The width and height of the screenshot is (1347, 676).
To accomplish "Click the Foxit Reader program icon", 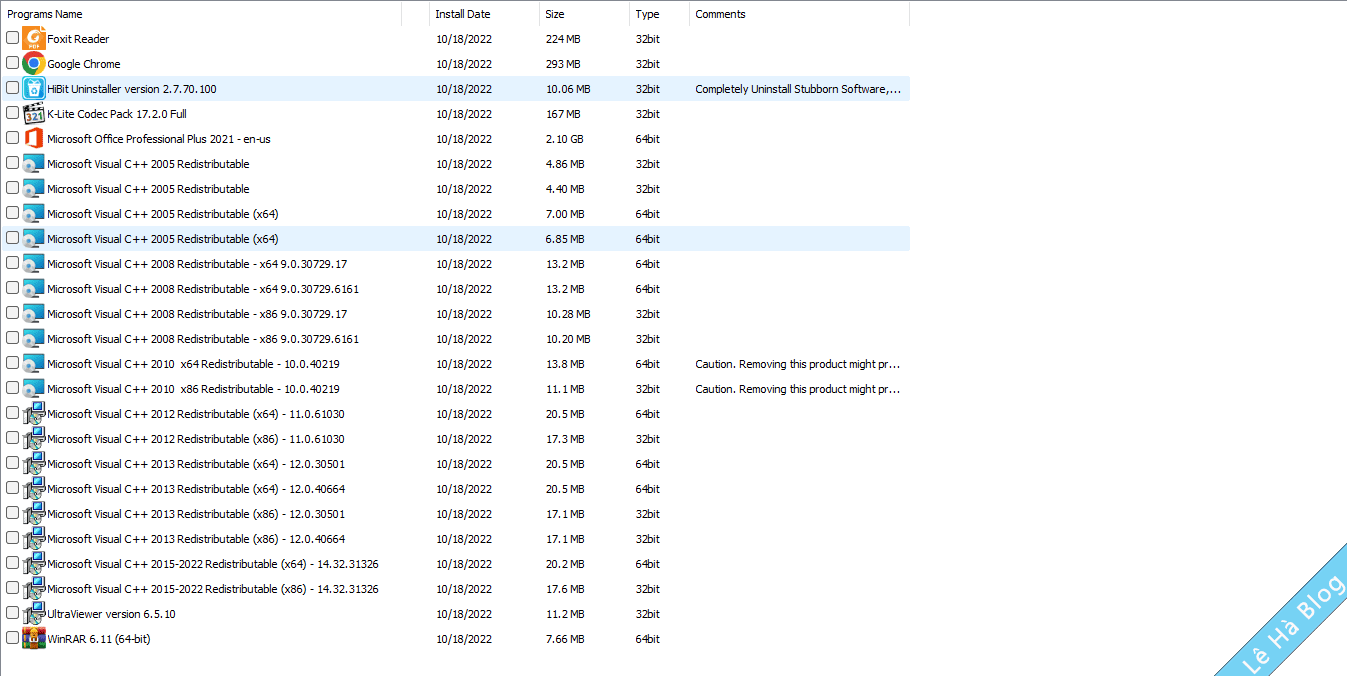I will [33, 39].
